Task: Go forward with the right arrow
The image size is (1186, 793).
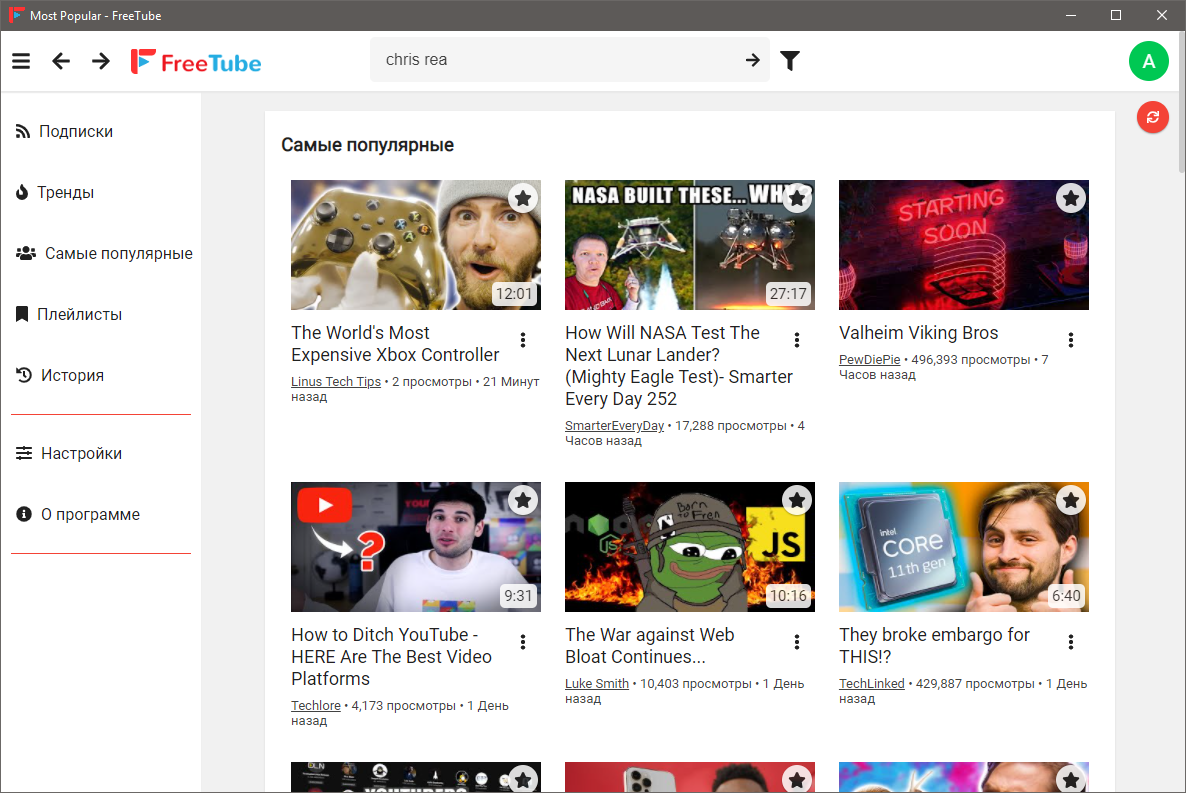Action: (x=101, y=61)
